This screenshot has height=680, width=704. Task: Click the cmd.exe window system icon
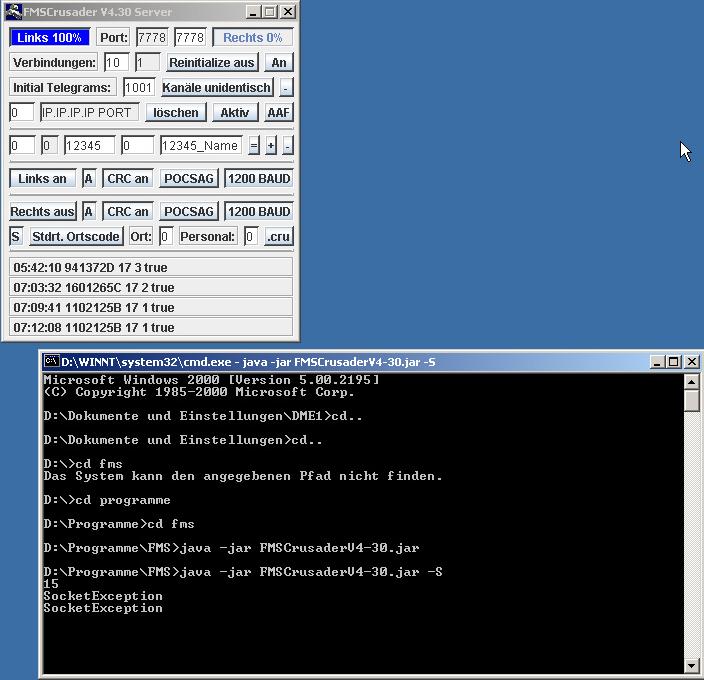point(51,361)
